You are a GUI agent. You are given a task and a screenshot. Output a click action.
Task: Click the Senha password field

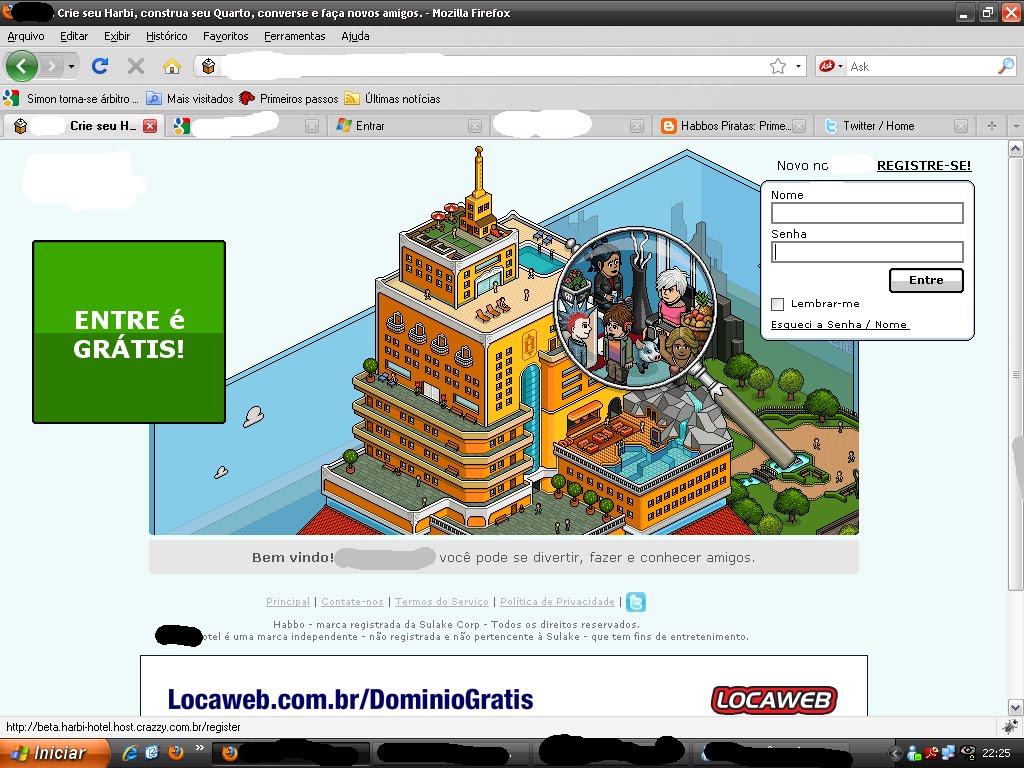tap(867, 252)
